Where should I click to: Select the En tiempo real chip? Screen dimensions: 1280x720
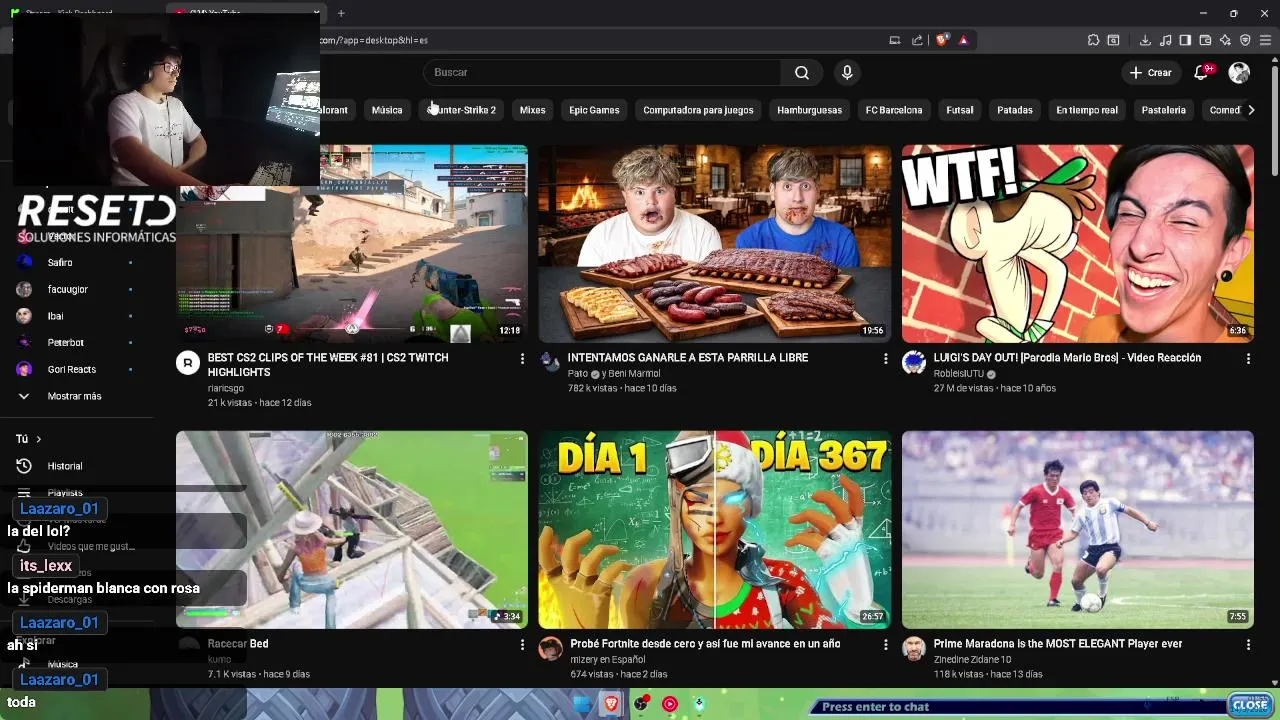1087,110
